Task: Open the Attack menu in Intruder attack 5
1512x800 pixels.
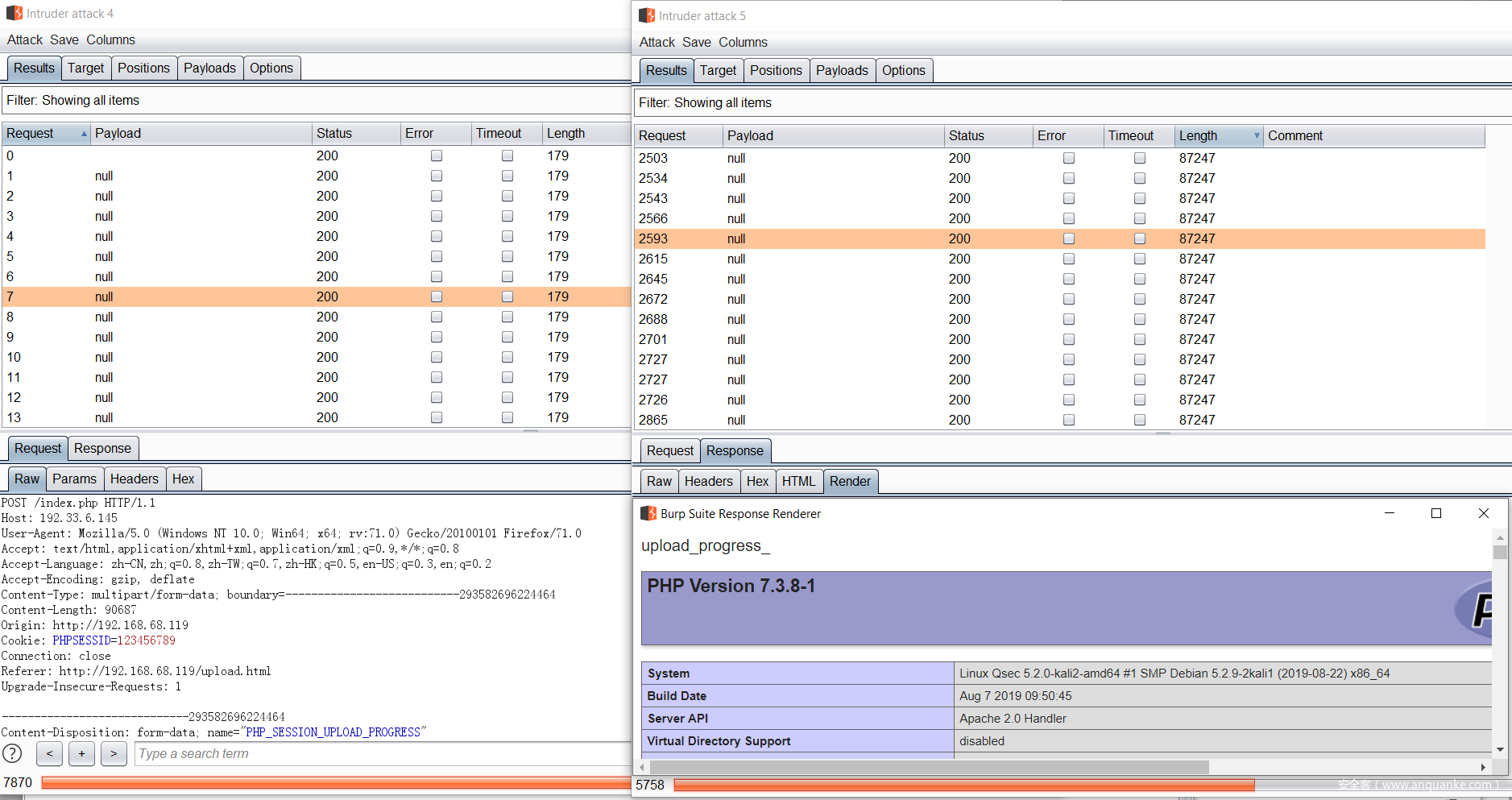Action: (x=657, y=42)
